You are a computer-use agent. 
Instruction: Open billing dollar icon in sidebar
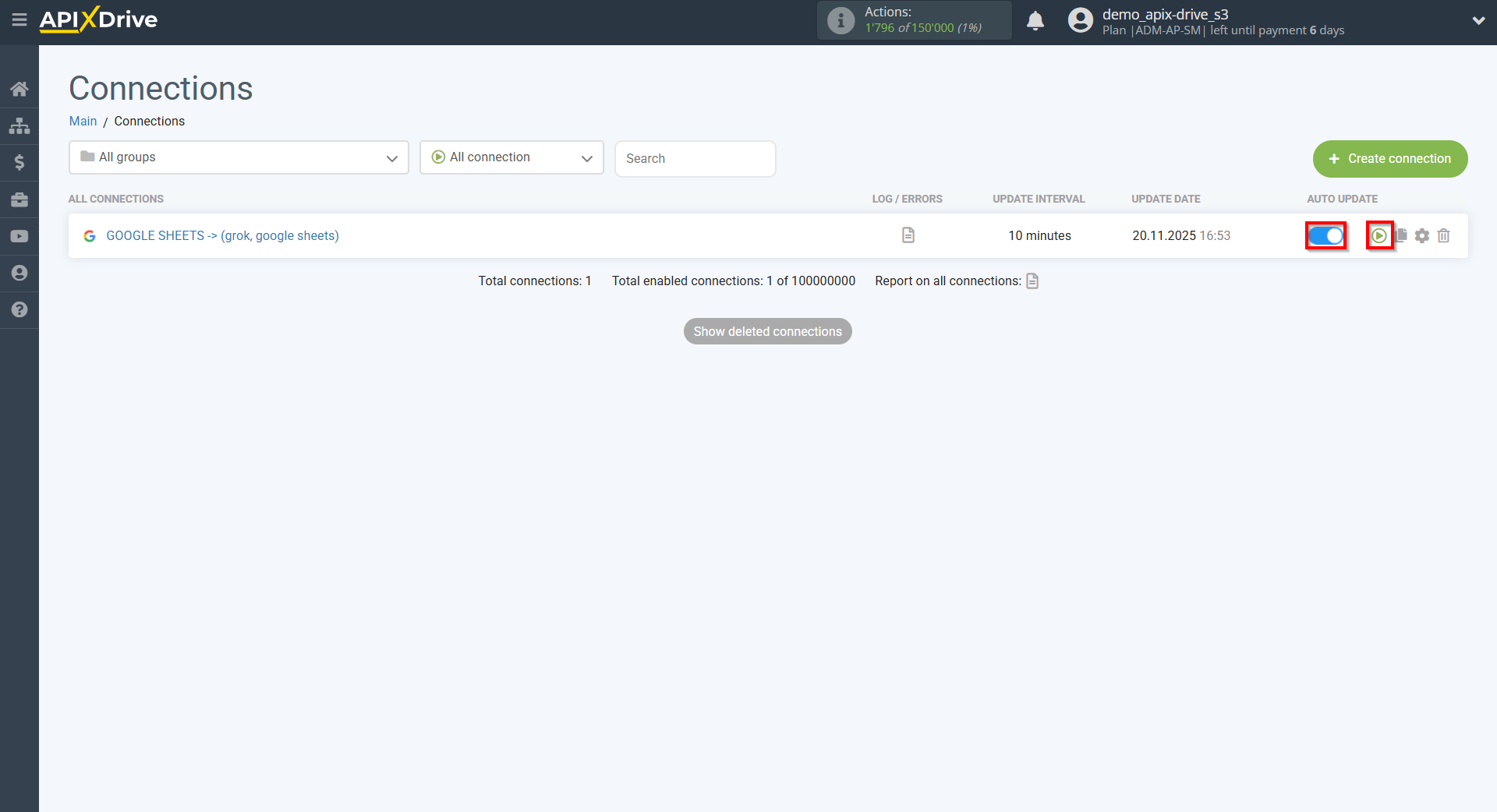pos(19,162)
